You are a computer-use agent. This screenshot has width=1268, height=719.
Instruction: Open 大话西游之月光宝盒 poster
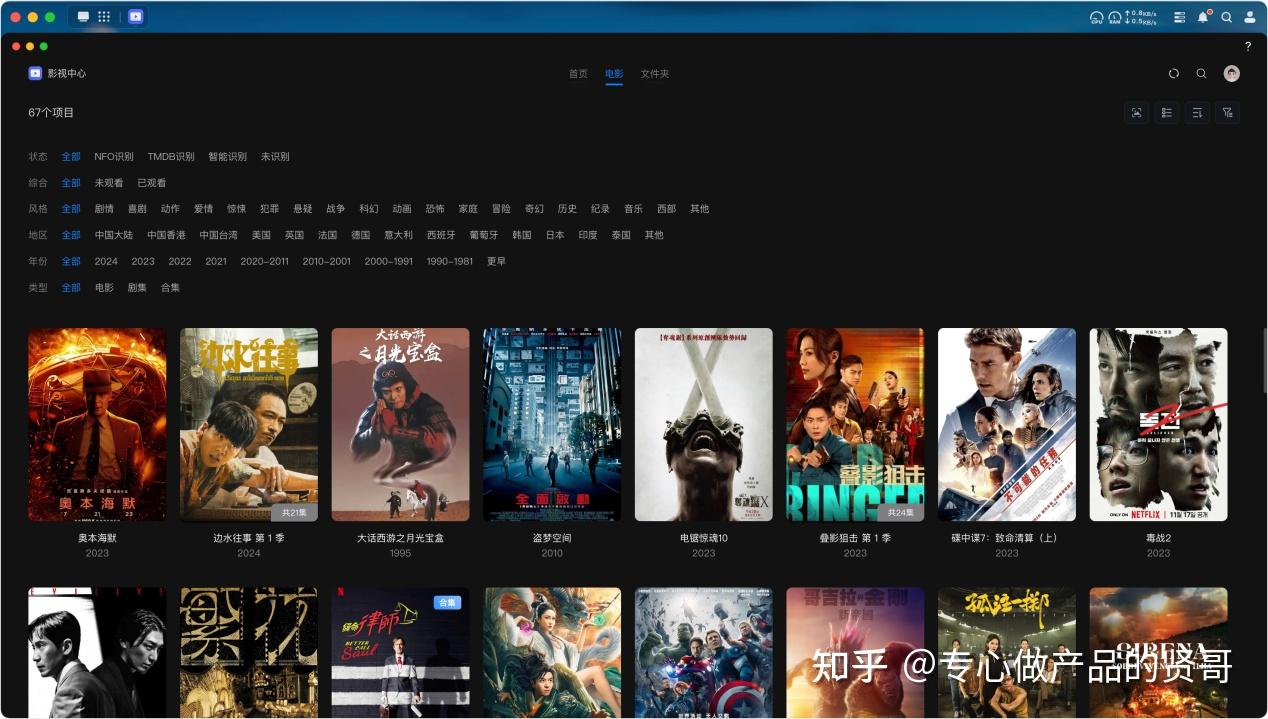point(400,424)
